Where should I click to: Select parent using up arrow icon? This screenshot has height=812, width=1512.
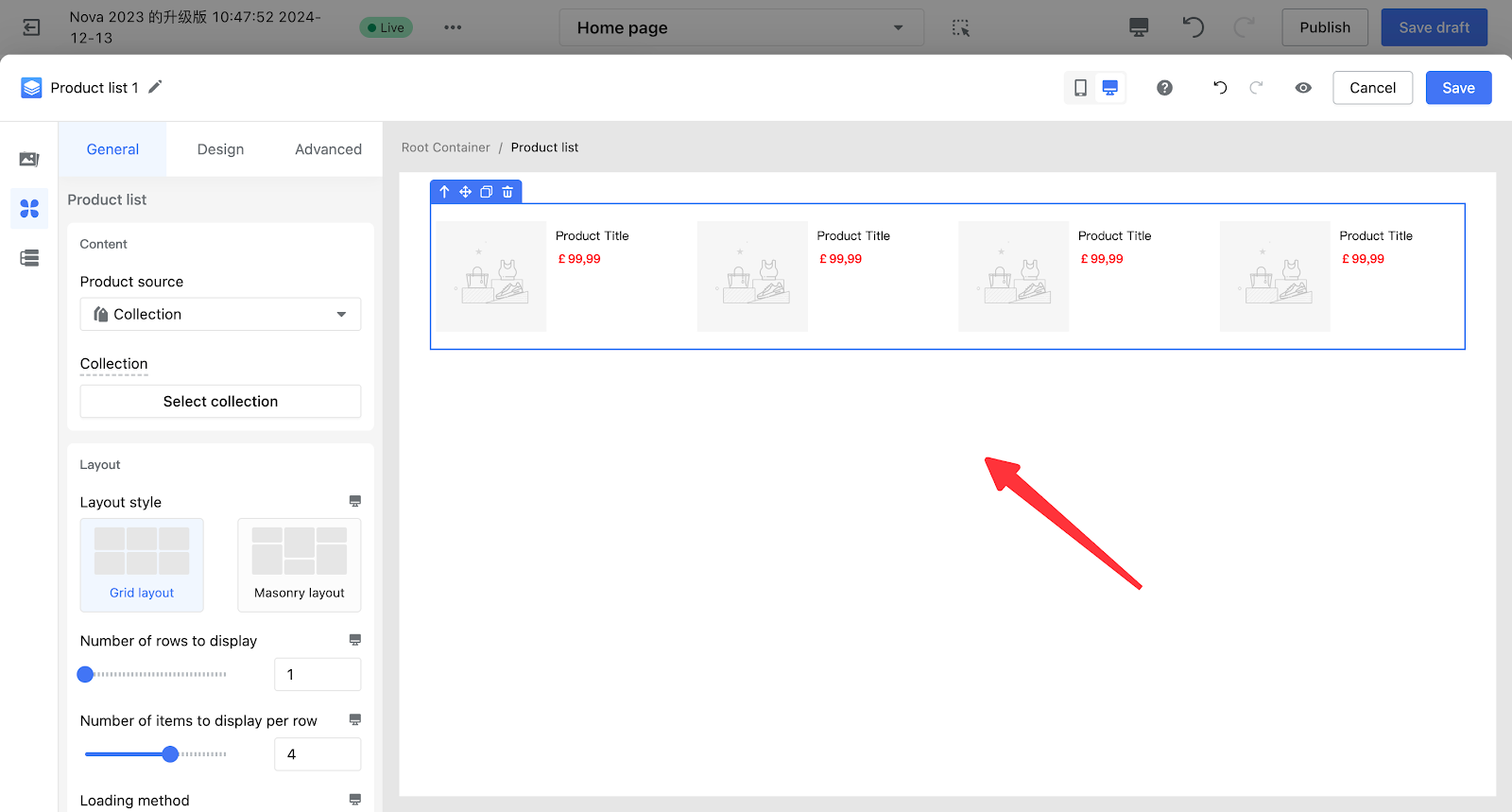444,192
